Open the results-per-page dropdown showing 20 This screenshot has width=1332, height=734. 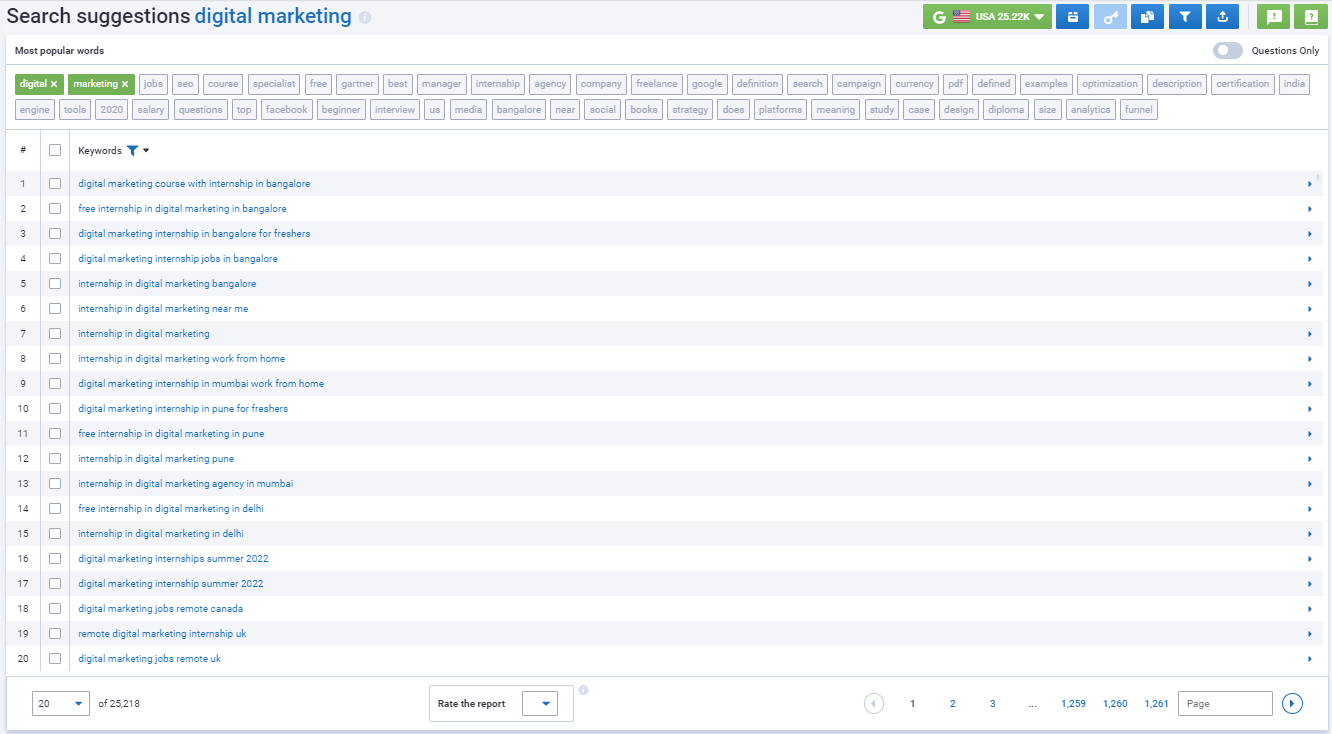click(x=60, y=703)
